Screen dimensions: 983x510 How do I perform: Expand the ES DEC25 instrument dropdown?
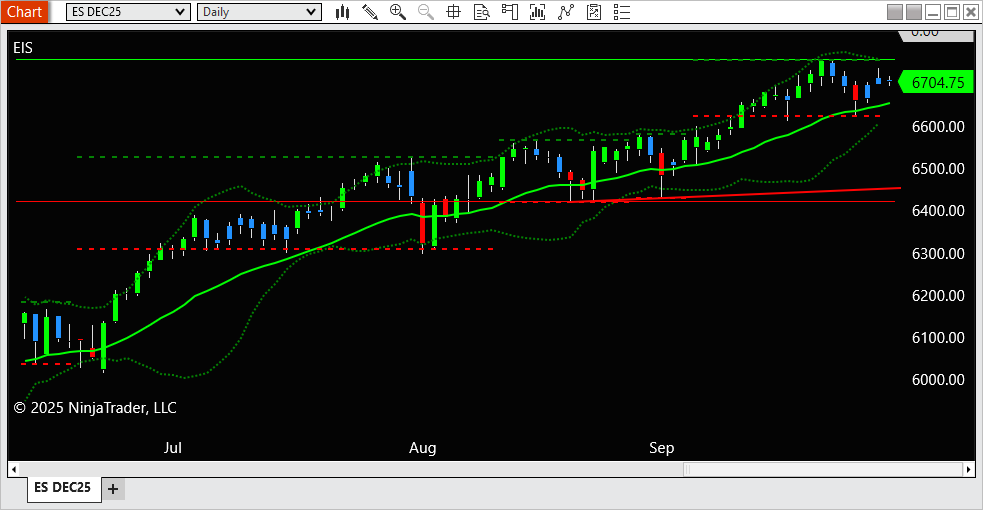(x=128, y=12)
